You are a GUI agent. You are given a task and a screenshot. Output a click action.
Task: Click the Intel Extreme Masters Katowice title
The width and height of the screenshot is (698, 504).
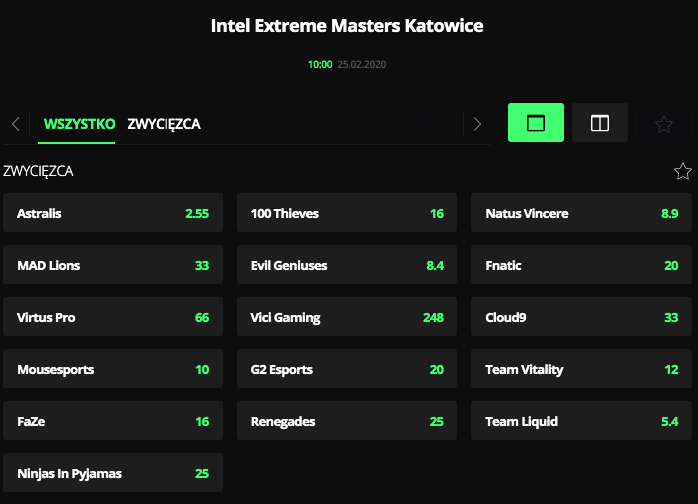coord(347,25)
